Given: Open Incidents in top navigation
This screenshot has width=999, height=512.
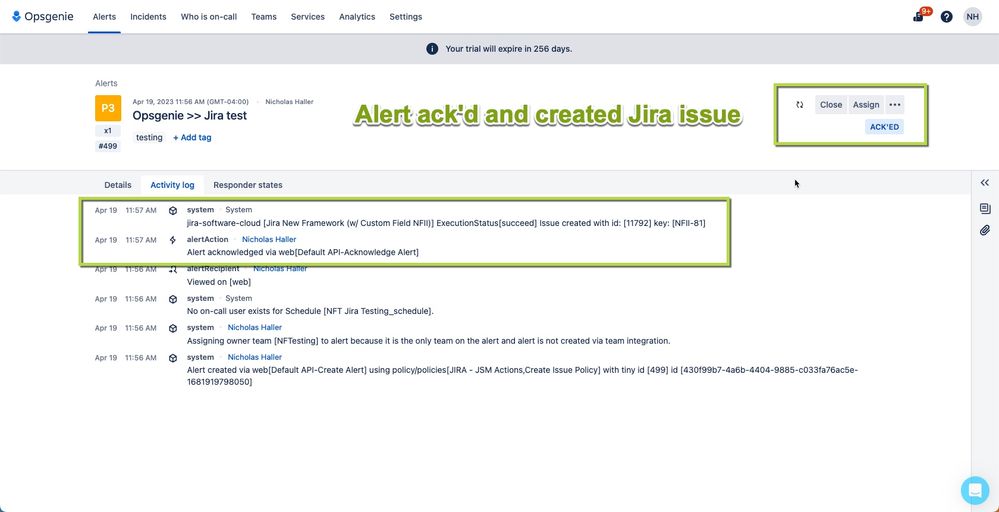Looking at the screenshot, I should point(148,17).
